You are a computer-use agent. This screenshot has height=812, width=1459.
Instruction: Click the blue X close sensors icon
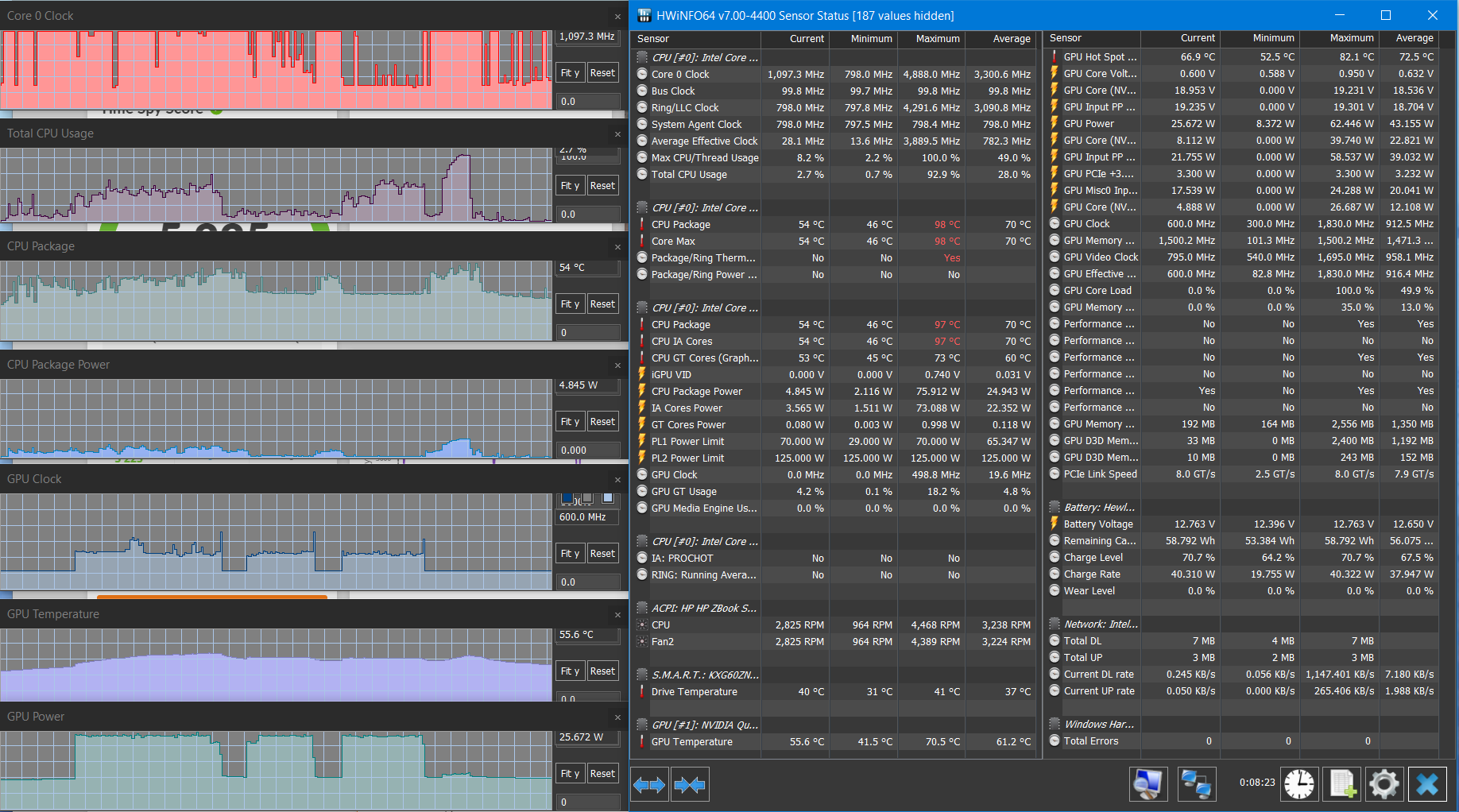[1427, 784]
